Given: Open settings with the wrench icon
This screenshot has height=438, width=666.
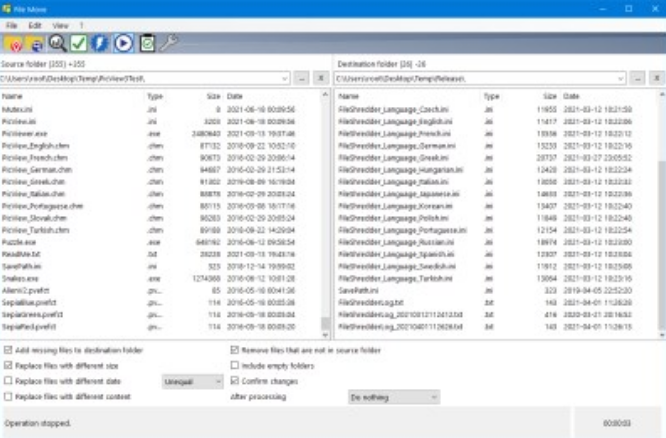Looking at the screenshot, I should (170, 43).
